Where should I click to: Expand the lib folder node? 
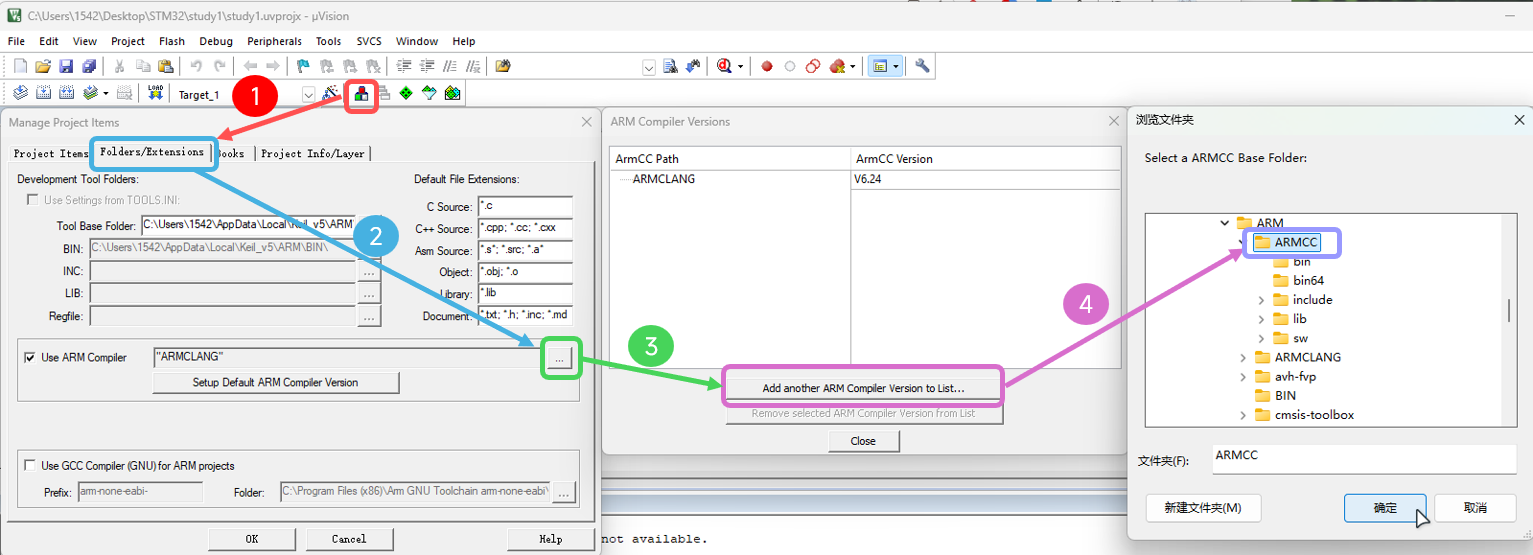coord(1261,318)
